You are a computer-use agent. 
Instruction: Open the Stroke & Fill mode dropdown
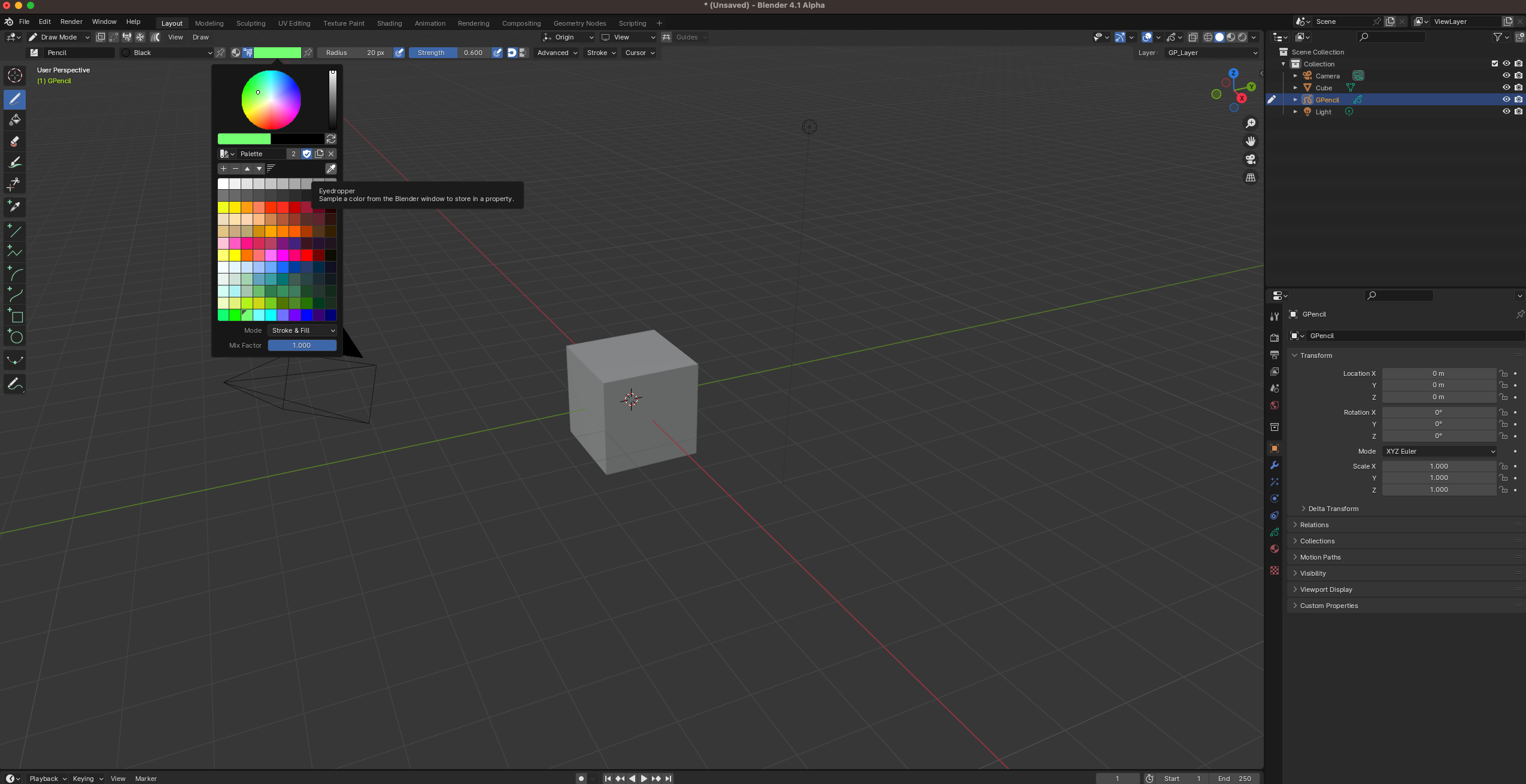[302, 330]
